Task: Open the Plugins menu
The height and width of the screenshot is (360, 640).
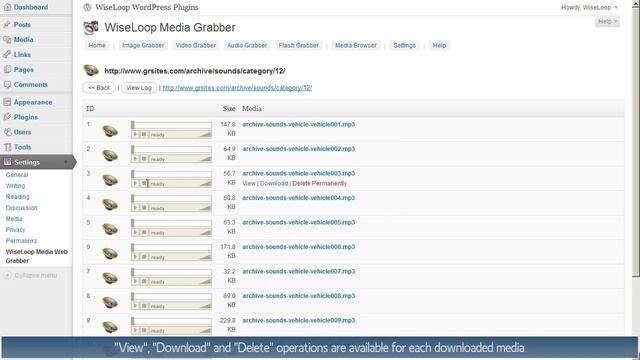Action: pyautogui.click(x=26, y=117)
